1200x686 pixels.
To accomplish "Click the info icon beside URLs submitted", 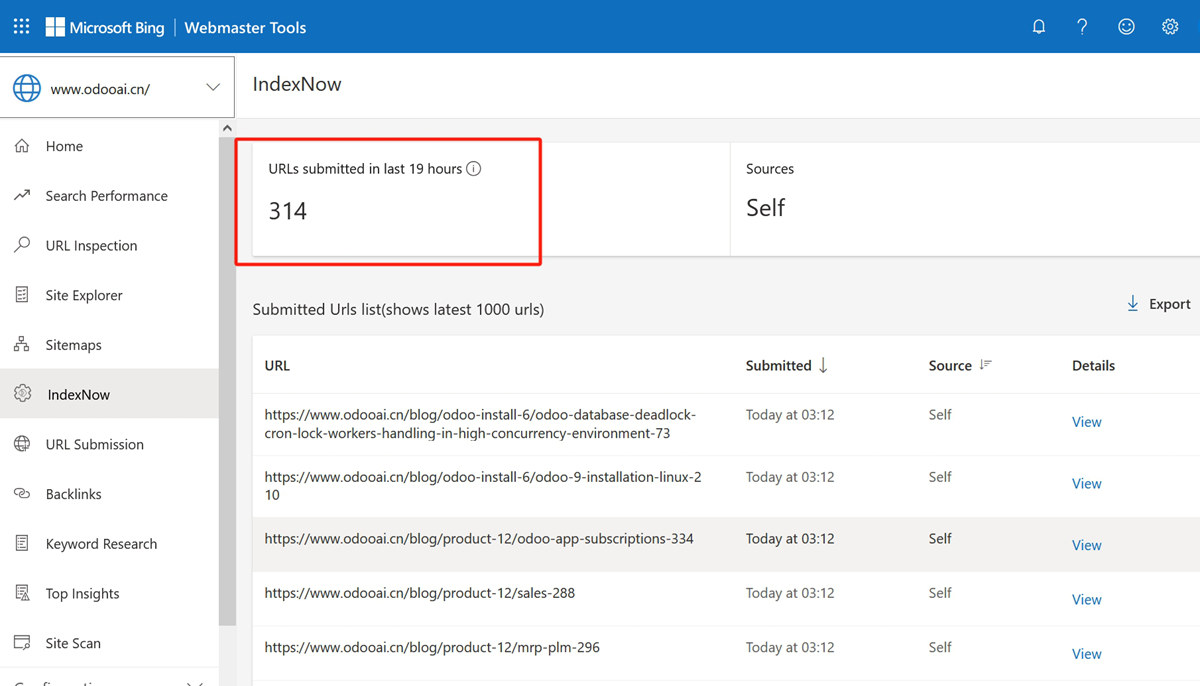I will 474,169.
